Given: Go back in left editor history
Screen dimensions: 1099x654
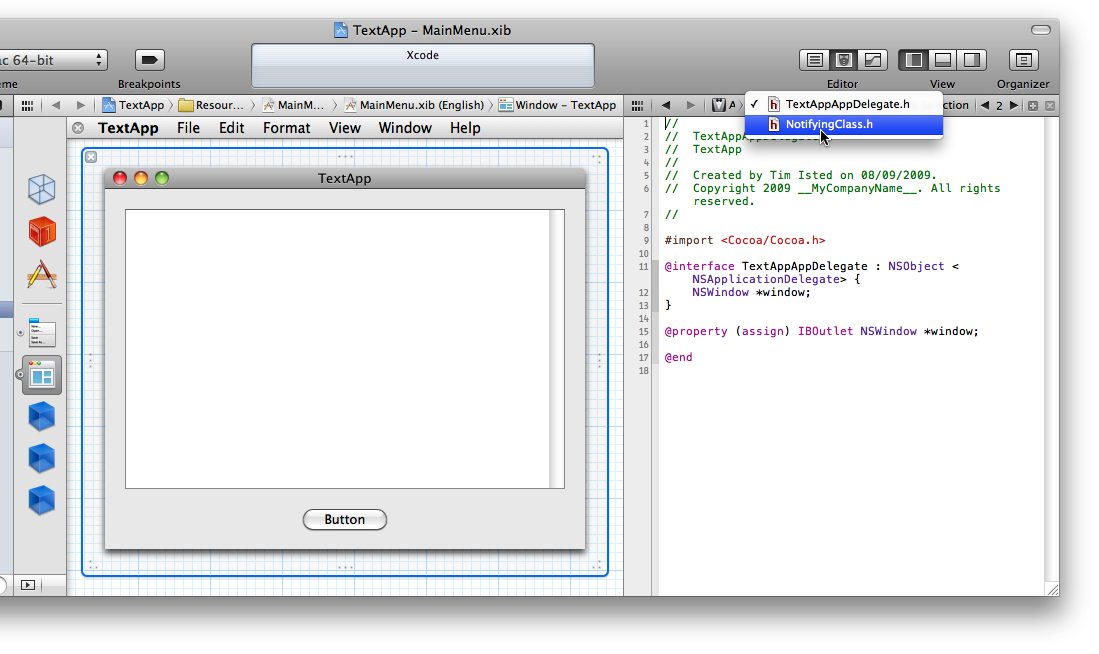Looking at the screenshot, I should click(x=55, y=105).
